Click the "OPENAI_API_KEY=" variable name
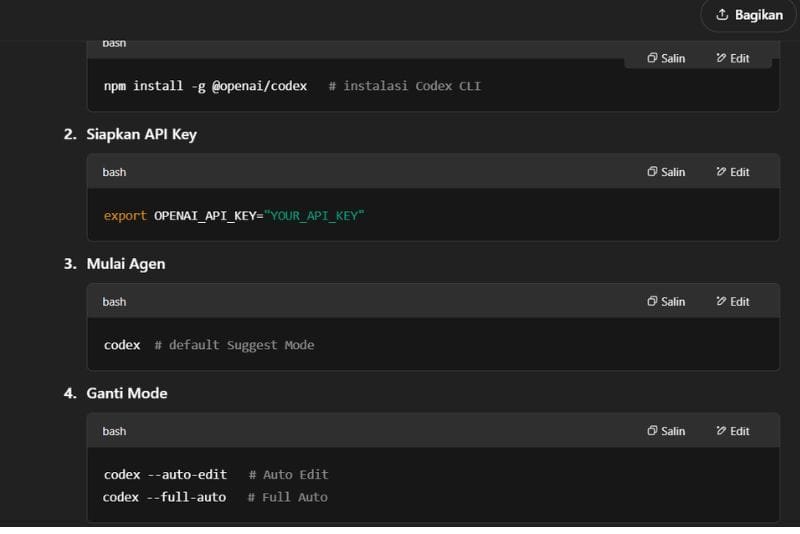The height and width of the screenshot is (534, 800). click(x=209, y=216)
